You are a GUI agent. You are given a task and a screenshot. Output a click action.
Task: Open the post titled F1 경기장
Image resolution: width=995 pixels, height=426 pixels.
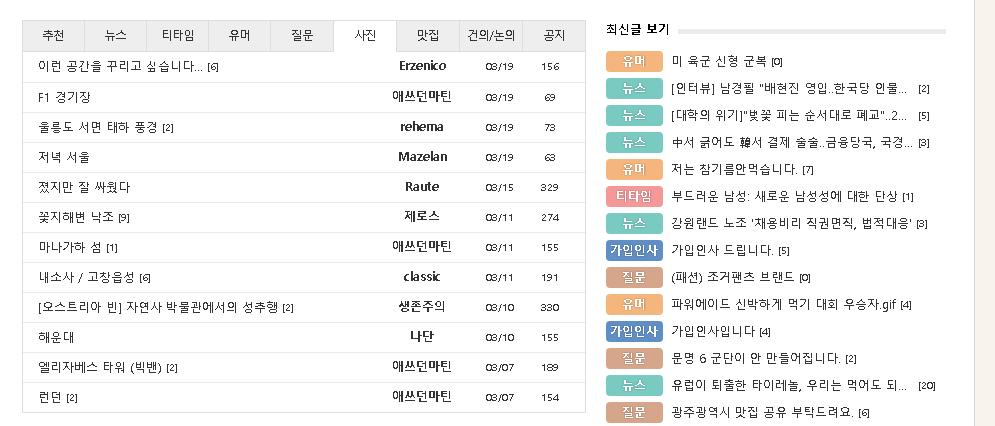tap(65, 97)
